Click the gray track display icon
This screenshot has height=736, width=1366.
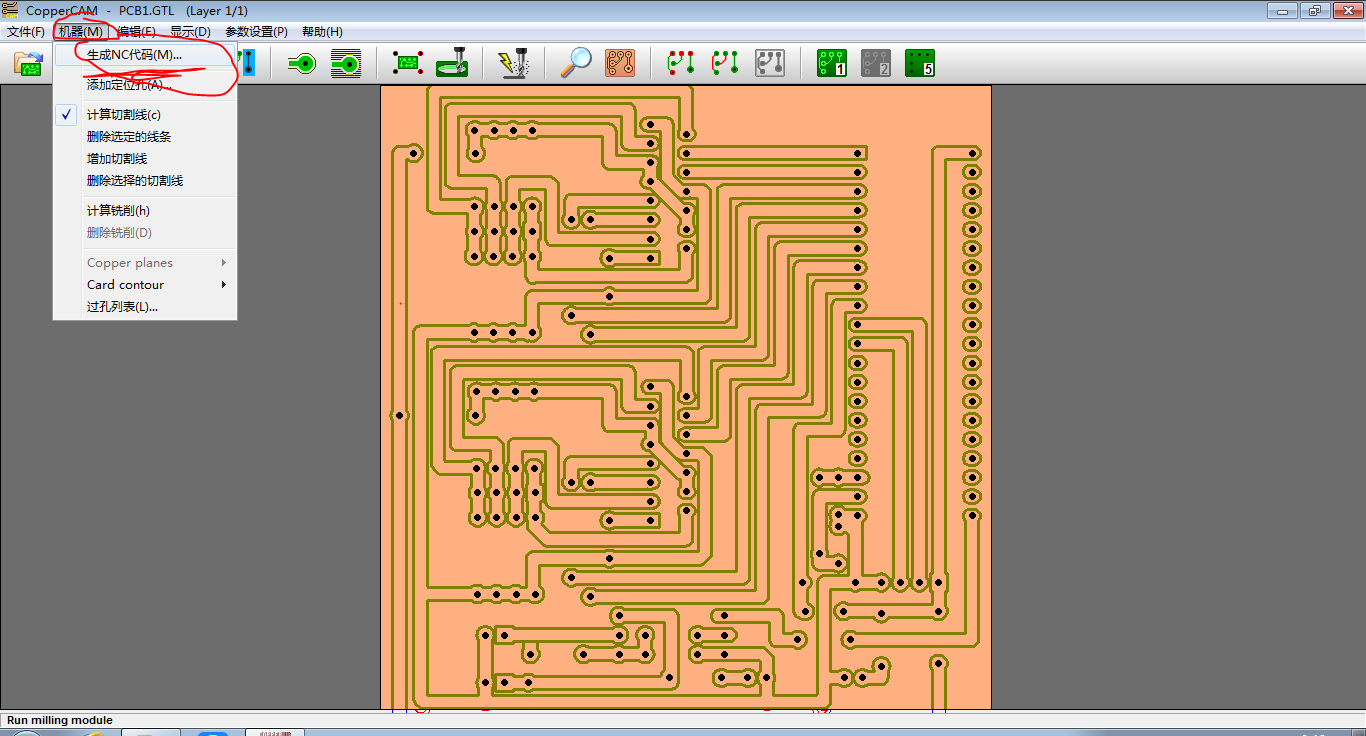(769, 64)
